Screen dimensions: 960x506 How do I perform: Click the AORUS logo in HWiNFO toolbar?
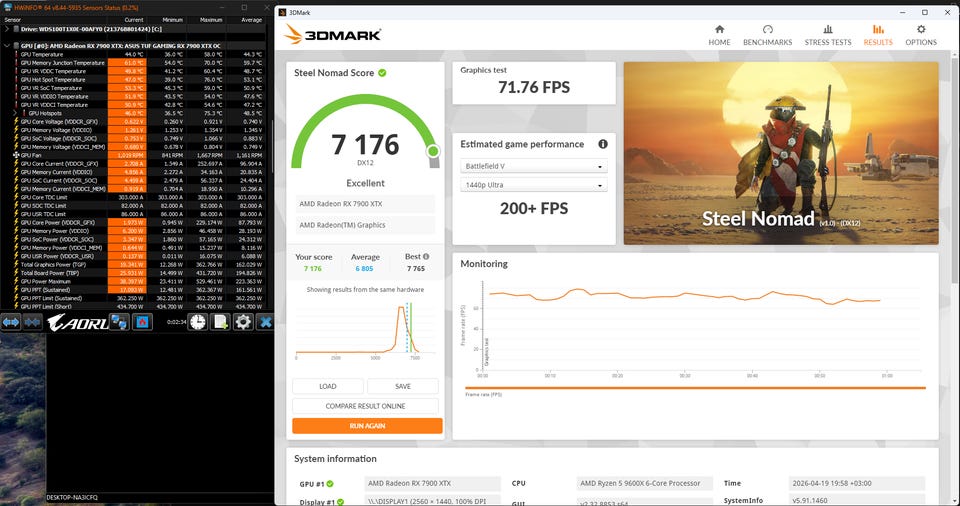tap(77, 322)
